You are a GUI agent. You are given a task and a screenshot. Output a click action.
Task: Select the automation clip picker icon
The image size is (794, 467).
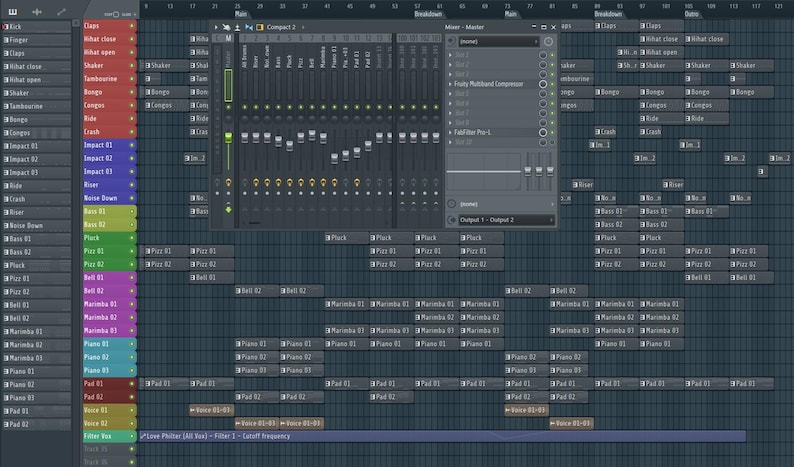61,12
